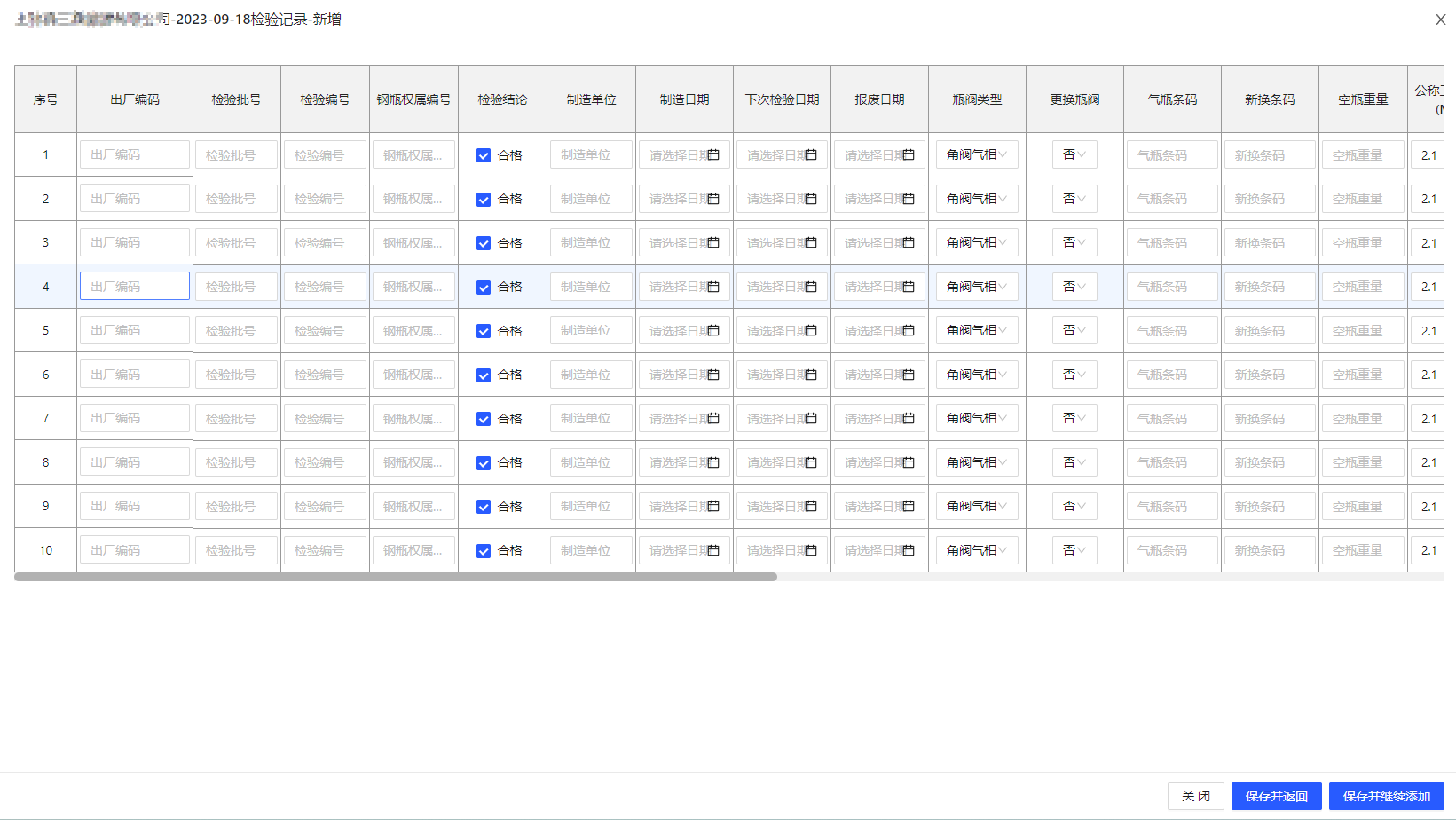Expand 瓶阀类型 dropdown in row 5
Viewport: 1456px width, 820px height.
pyautogui.click(x=977, y=330)
